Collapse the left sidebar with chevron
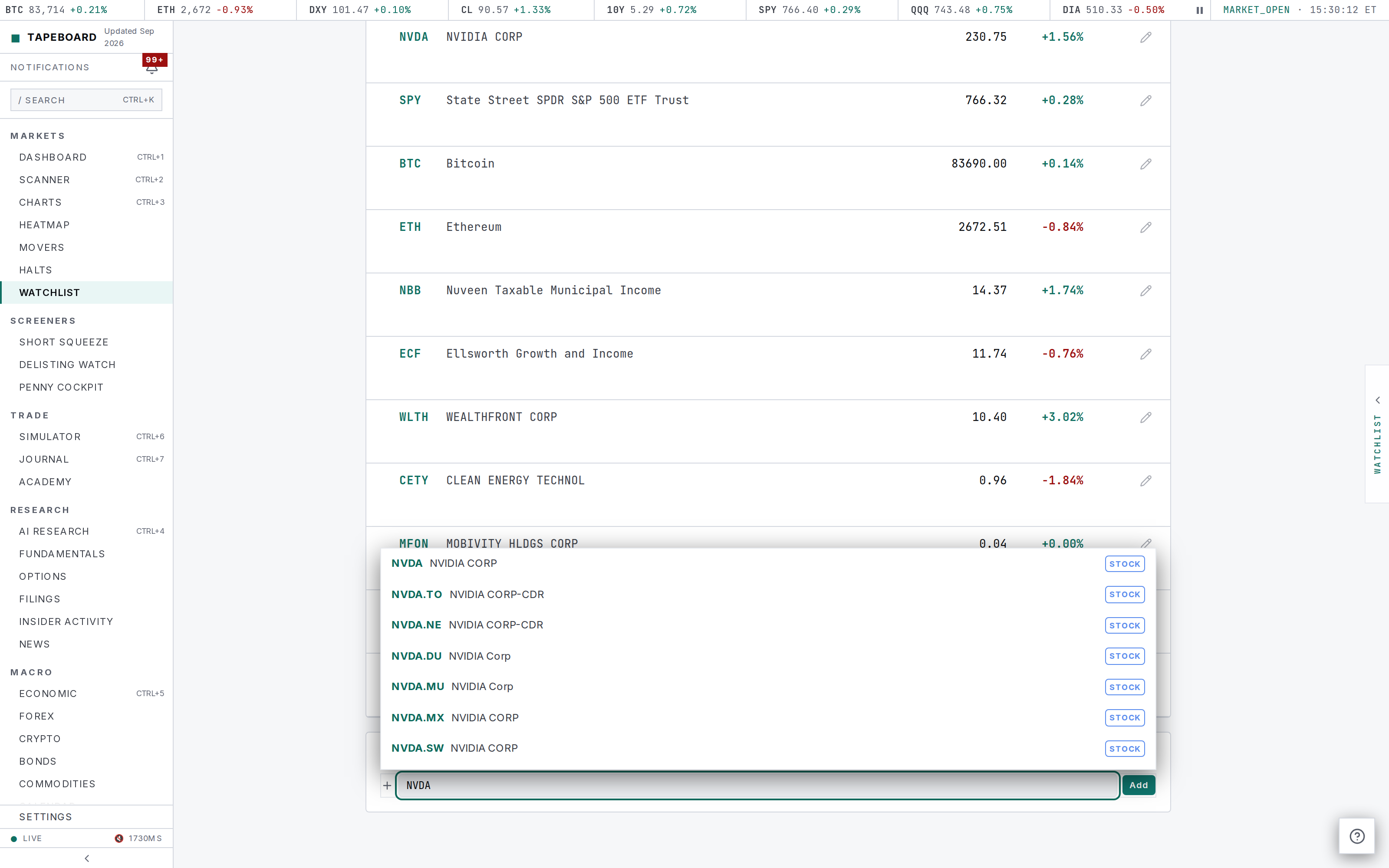 (87, 858)
